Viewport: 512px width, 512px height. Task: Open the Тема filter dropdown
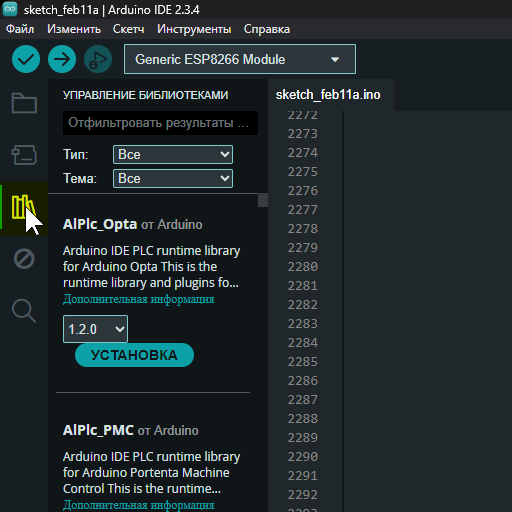point(173,178)
